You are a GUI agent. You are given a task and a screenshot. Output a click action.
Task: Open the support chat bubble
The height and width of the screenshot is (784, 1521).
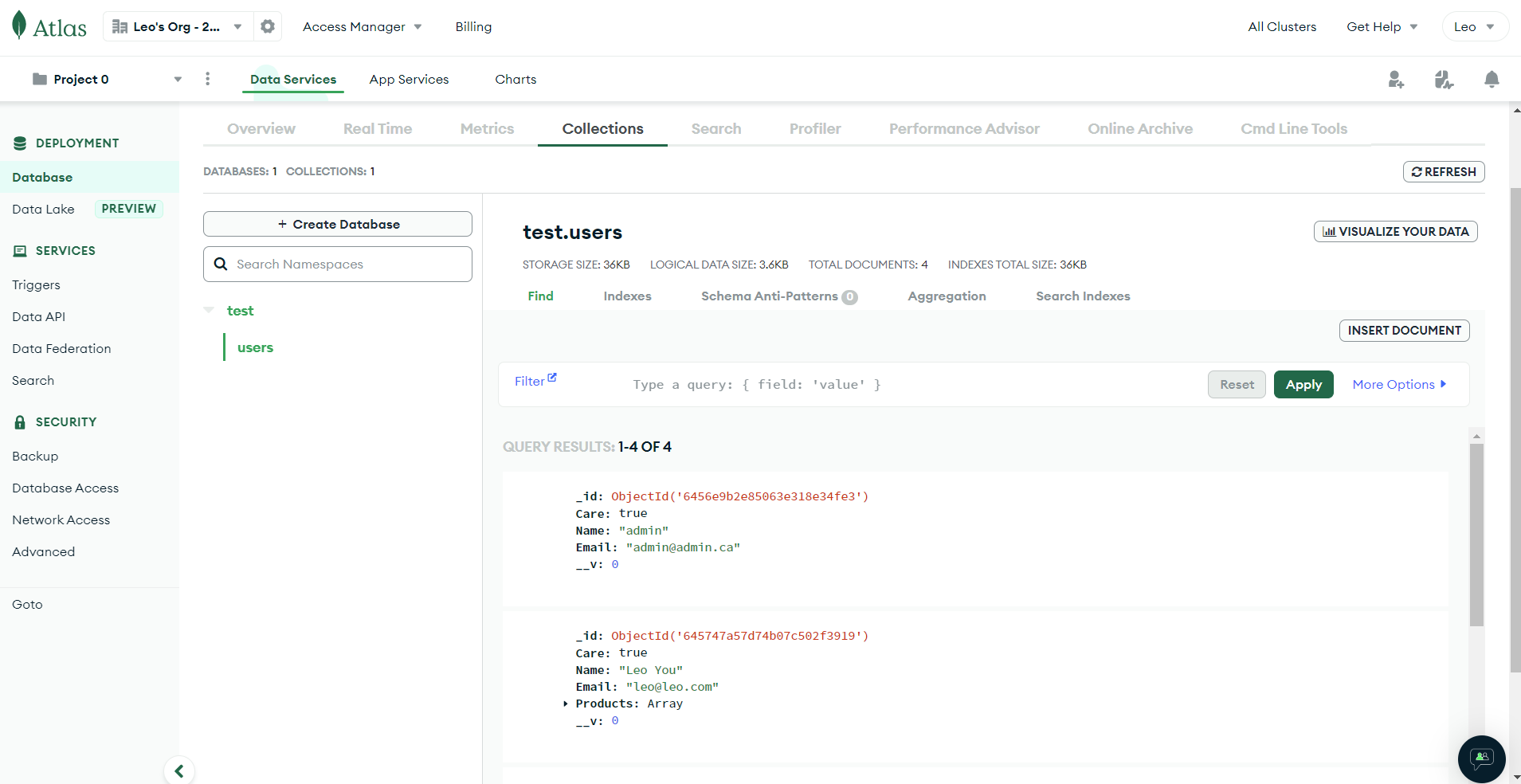click(x=1482, y=759)
